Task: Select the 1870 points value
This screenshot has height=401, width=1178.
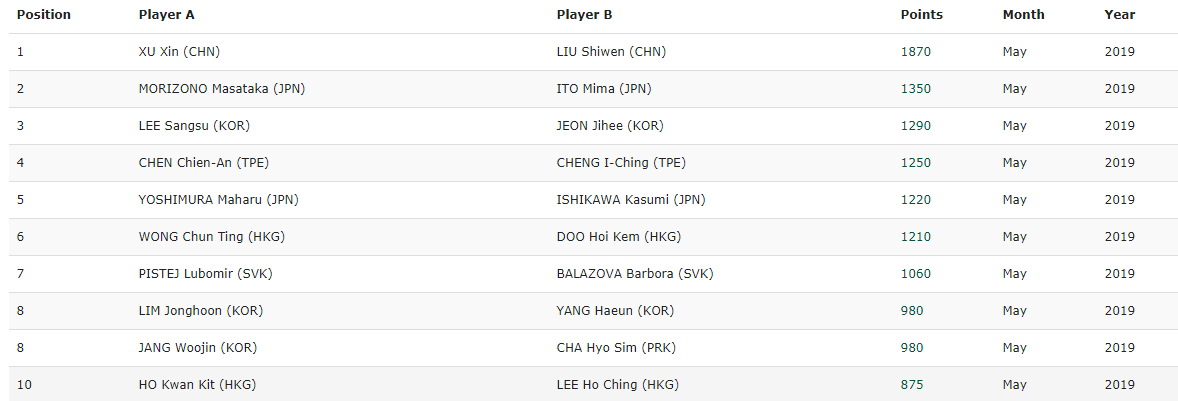Action: point(916,52)
